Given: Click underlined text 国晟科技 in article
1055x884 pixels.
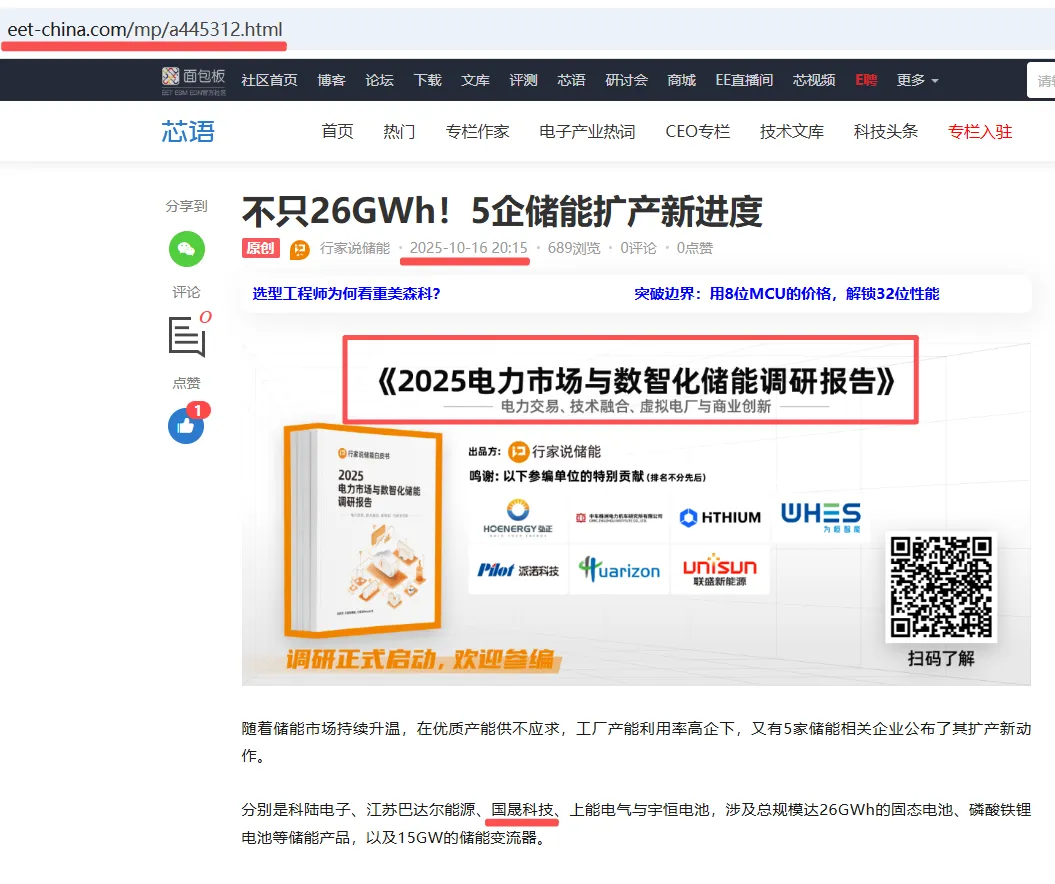Looking at the screenshot, I should click(522, 809).
